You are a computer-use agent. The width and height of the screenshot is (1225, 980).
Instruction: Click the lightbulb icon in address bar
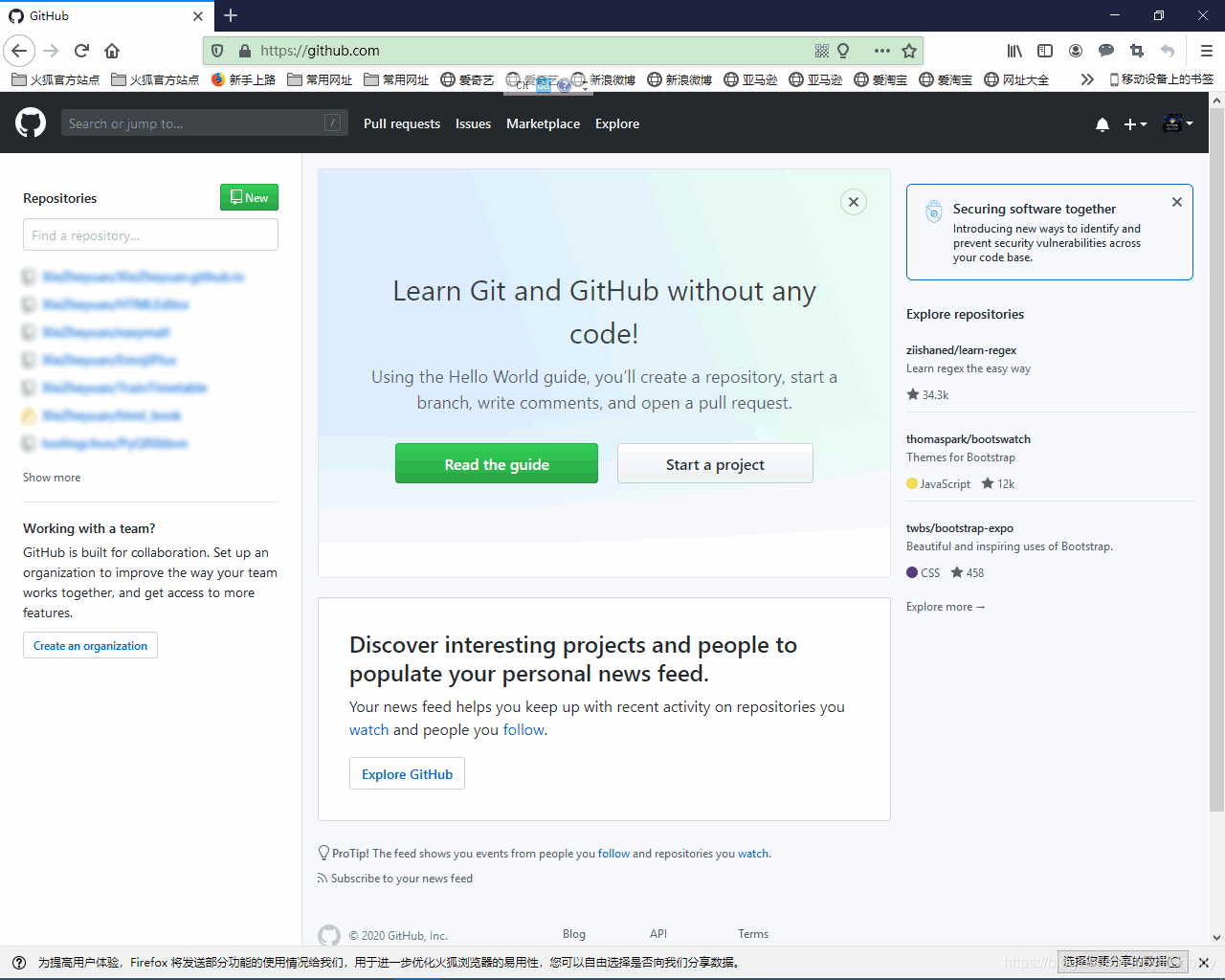[x=843, y=51]
